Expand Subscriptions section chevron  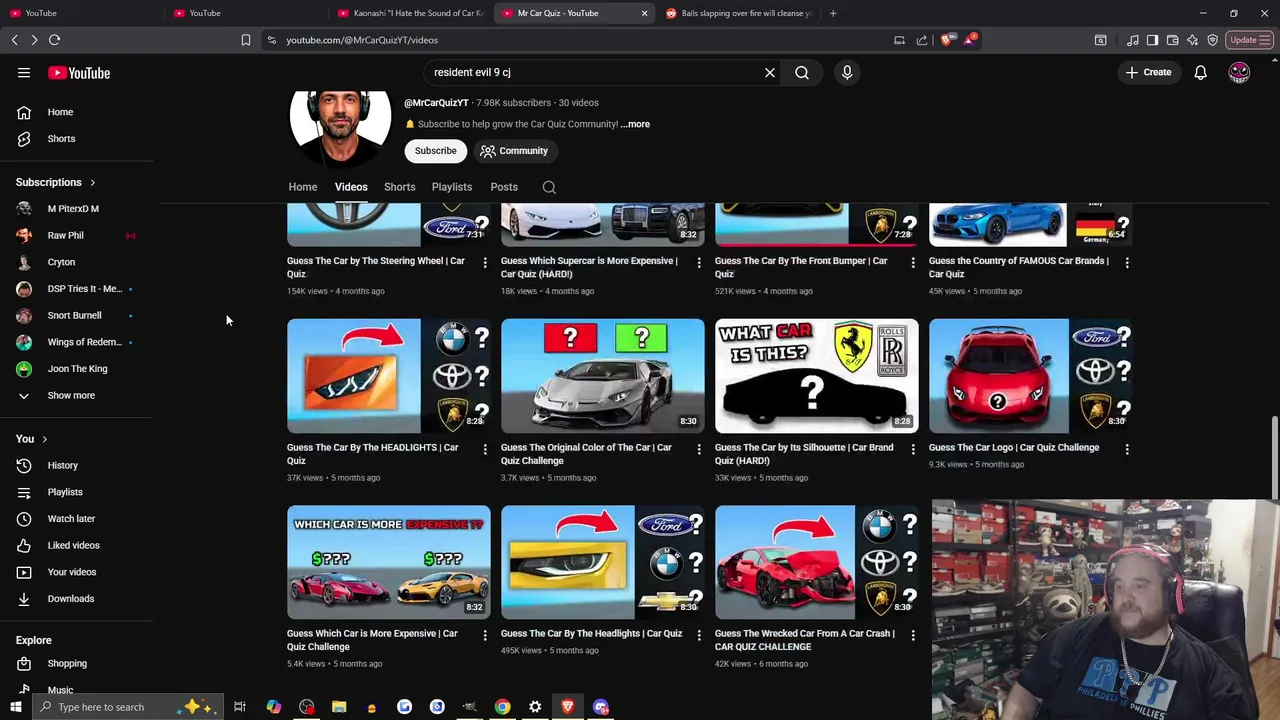[x=92, y=183]
